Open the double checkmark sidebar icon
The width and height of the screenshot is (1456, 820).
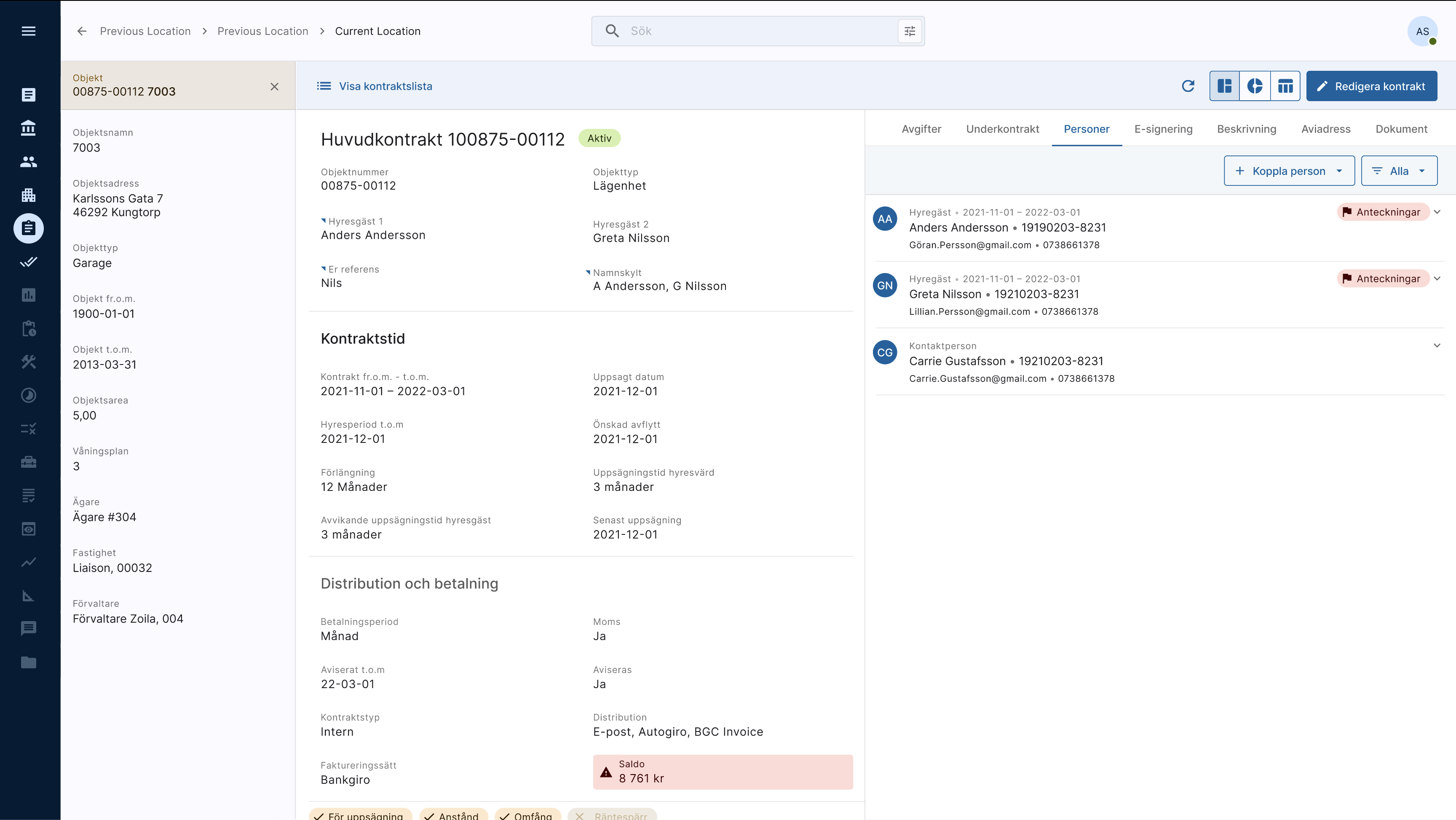click(28, 262)
